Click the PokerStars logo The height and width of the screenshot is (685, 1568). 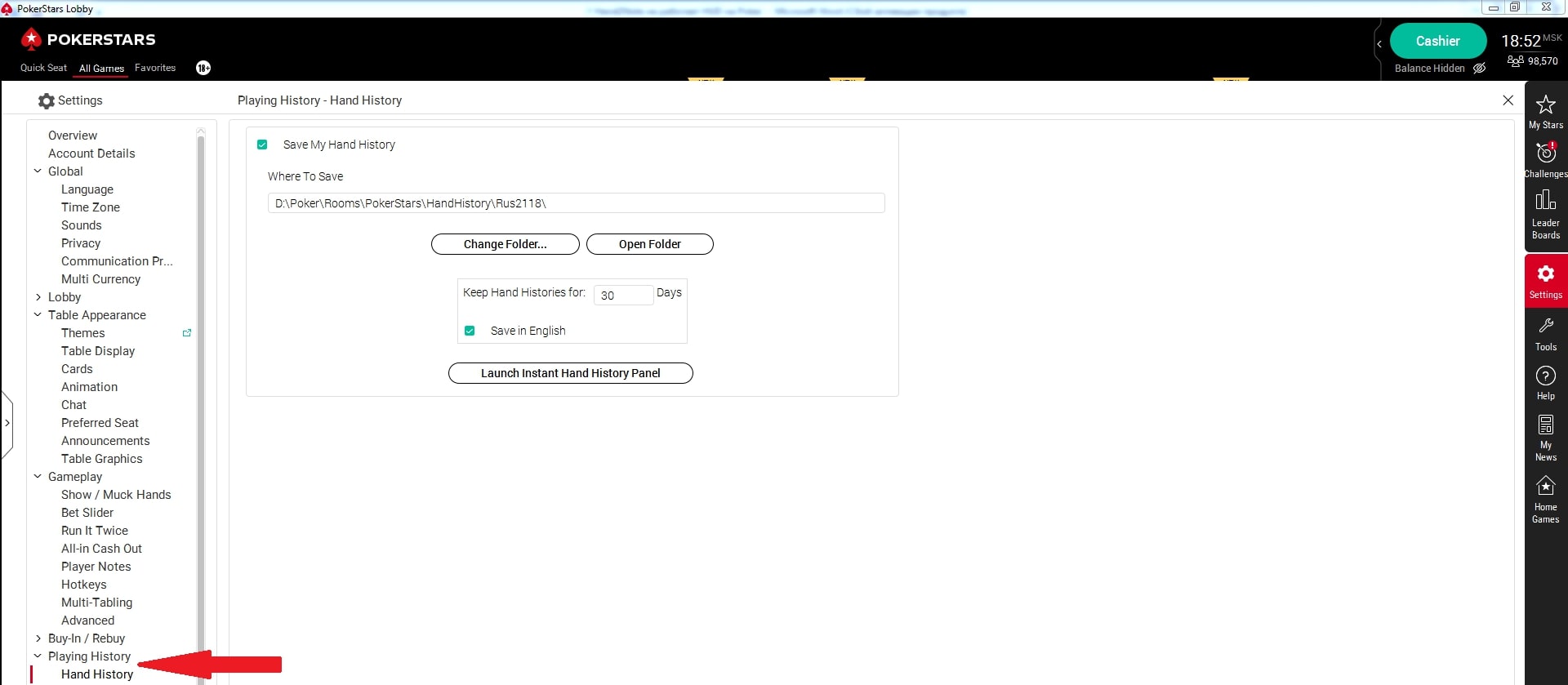tap(87, 39)
